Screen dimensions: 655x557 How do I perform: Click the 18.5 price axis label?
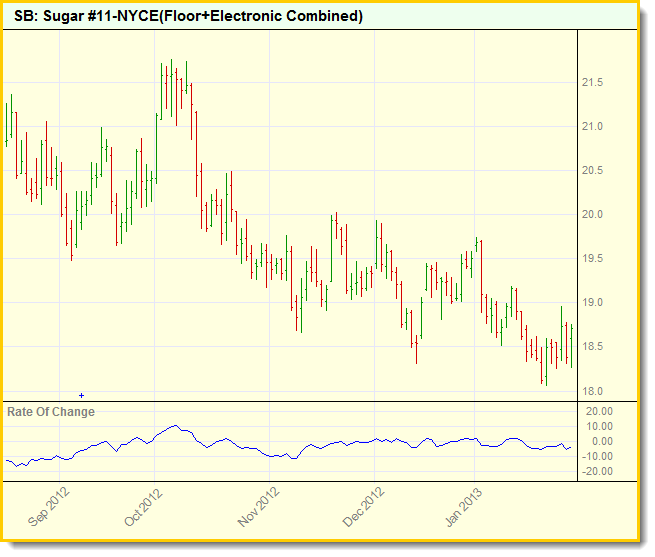click(592, 346)
